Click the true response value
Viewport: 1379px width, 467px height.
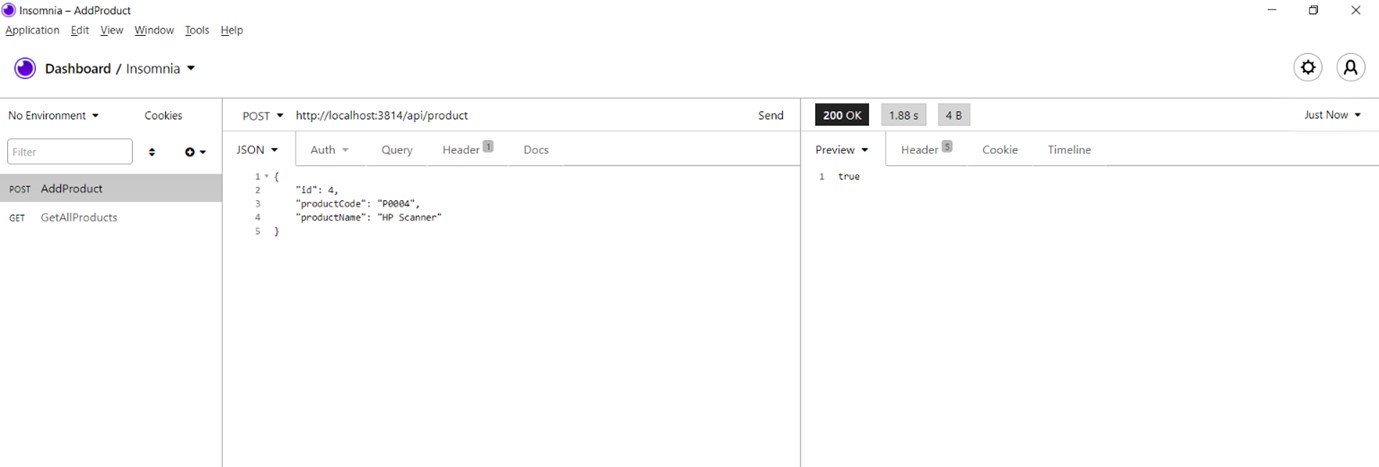pos(849,177)
